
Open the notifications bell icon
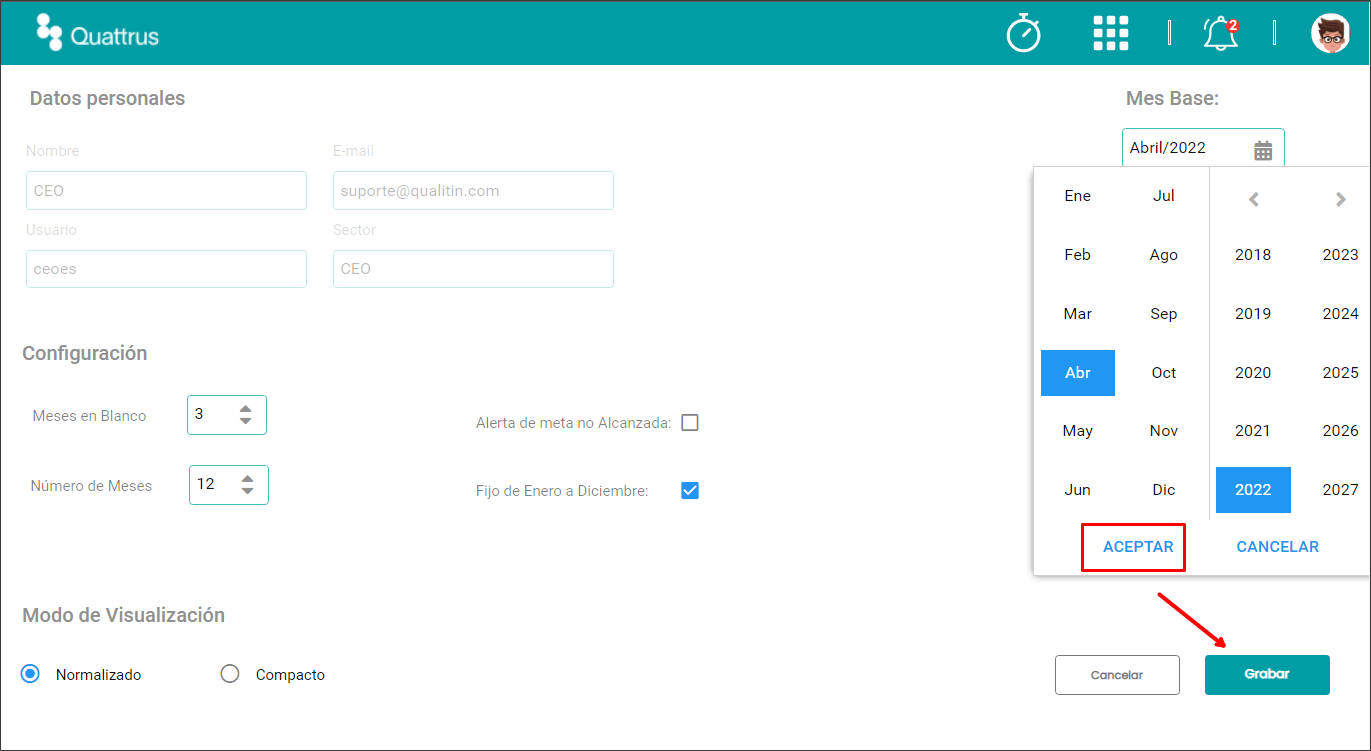[x=1221, y=33]
